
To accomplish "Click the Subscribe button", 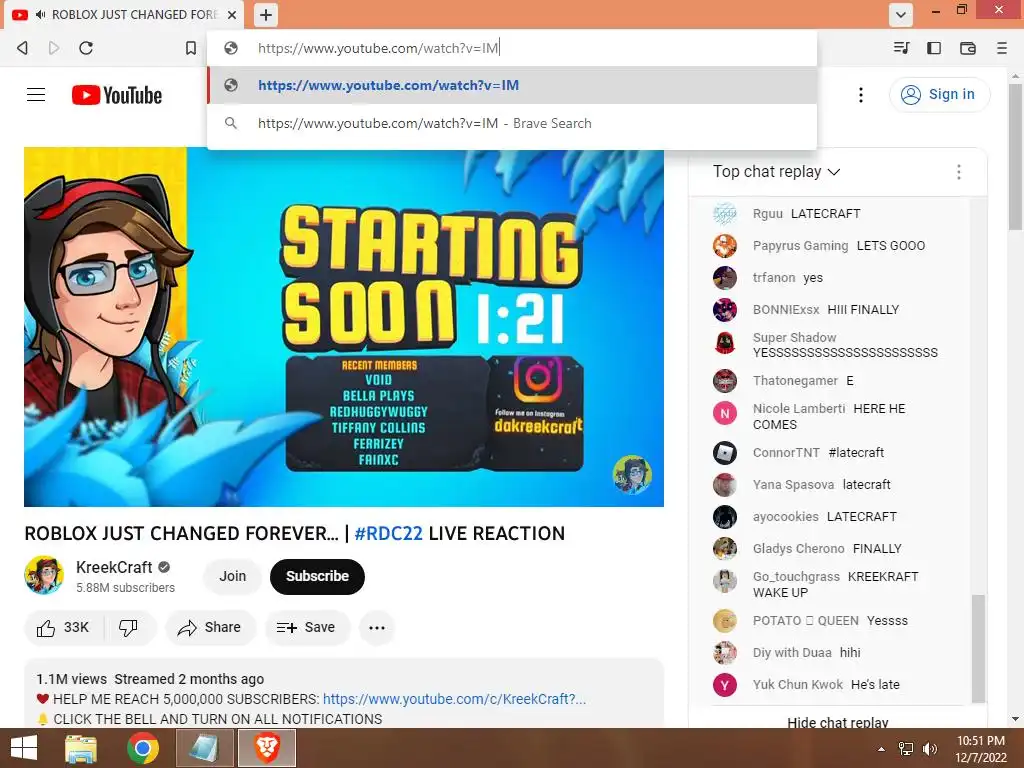I will [x=317, y=577].
